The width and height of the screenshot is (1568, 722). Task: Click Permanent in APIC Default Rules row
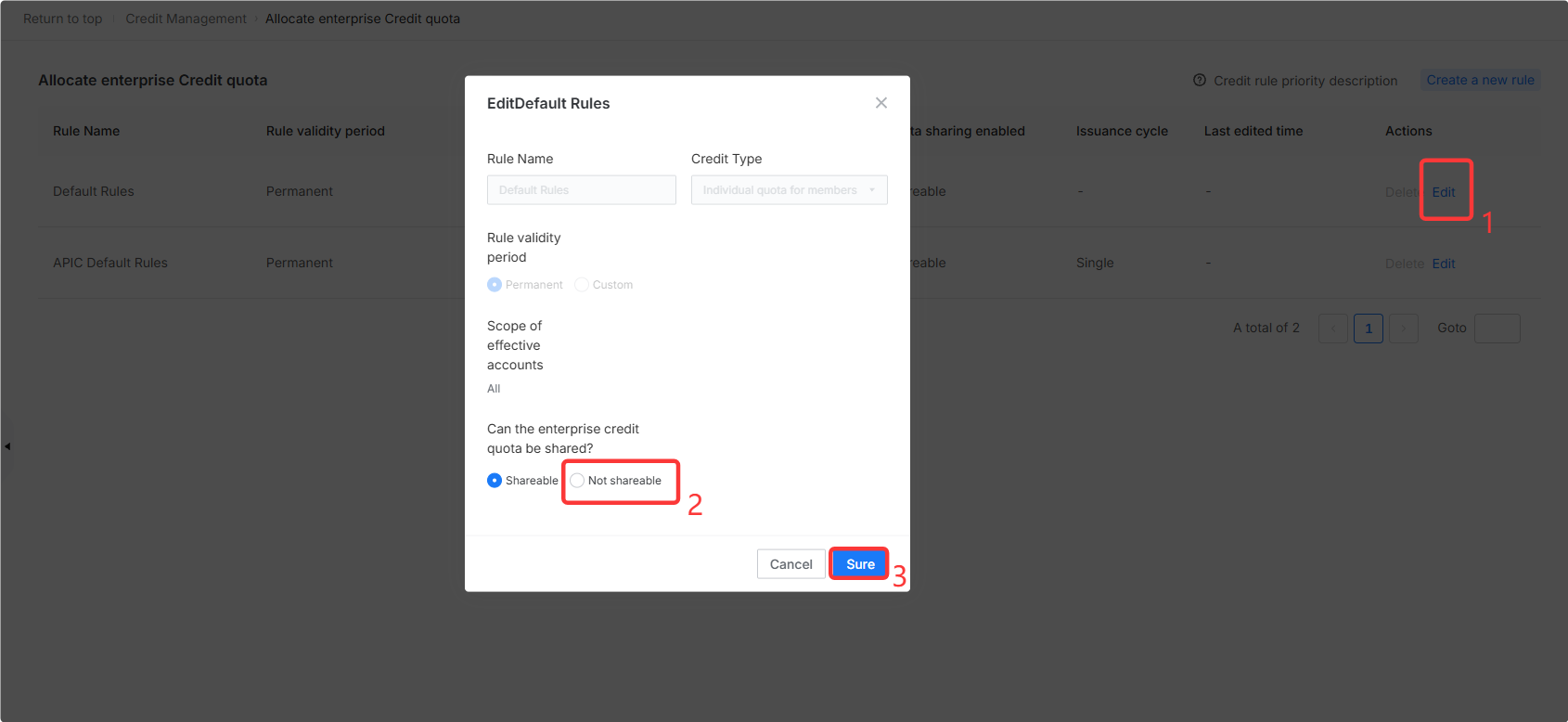[x=300, y=263]
